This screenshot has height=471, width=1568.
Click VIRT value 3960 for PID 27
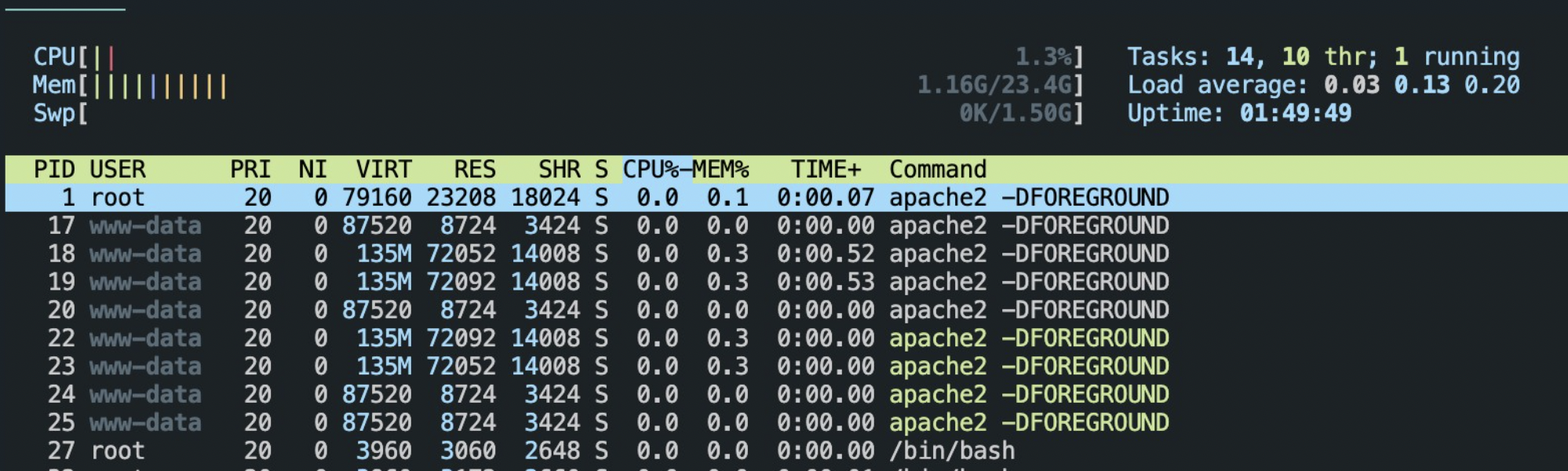(384, 451)
